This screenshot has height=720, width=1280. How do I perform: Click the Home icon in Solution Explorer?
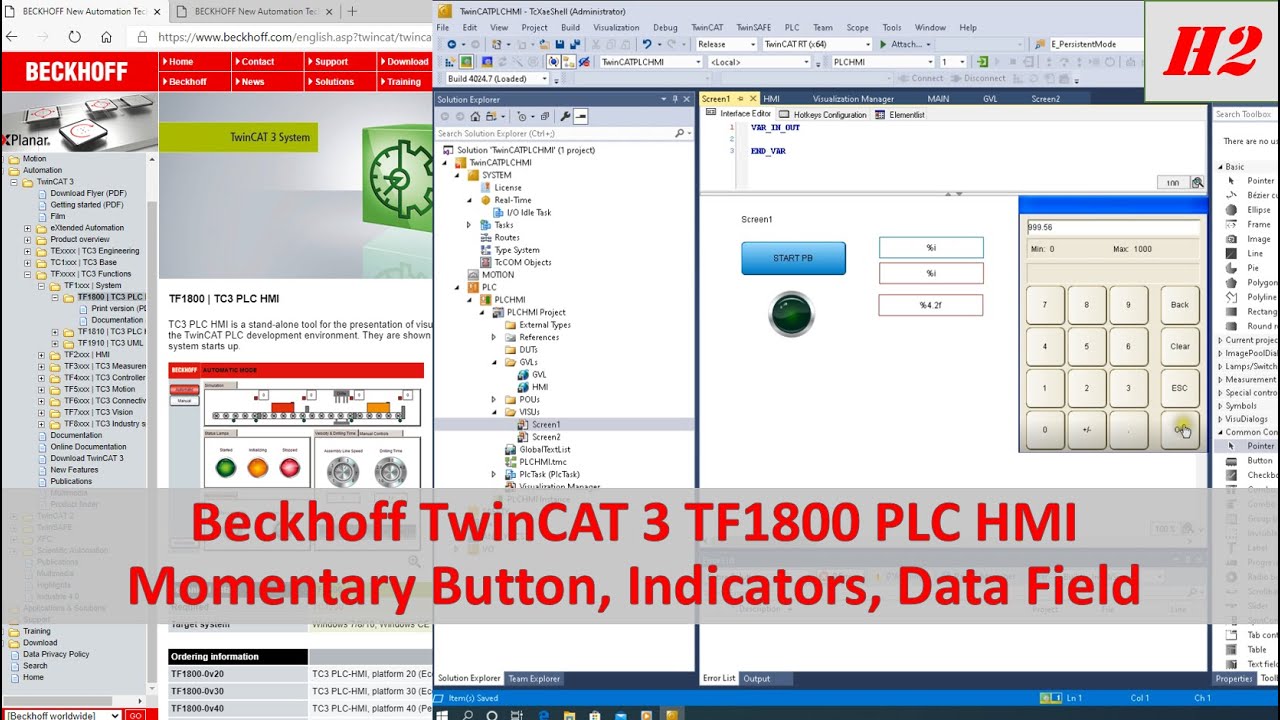473,116
